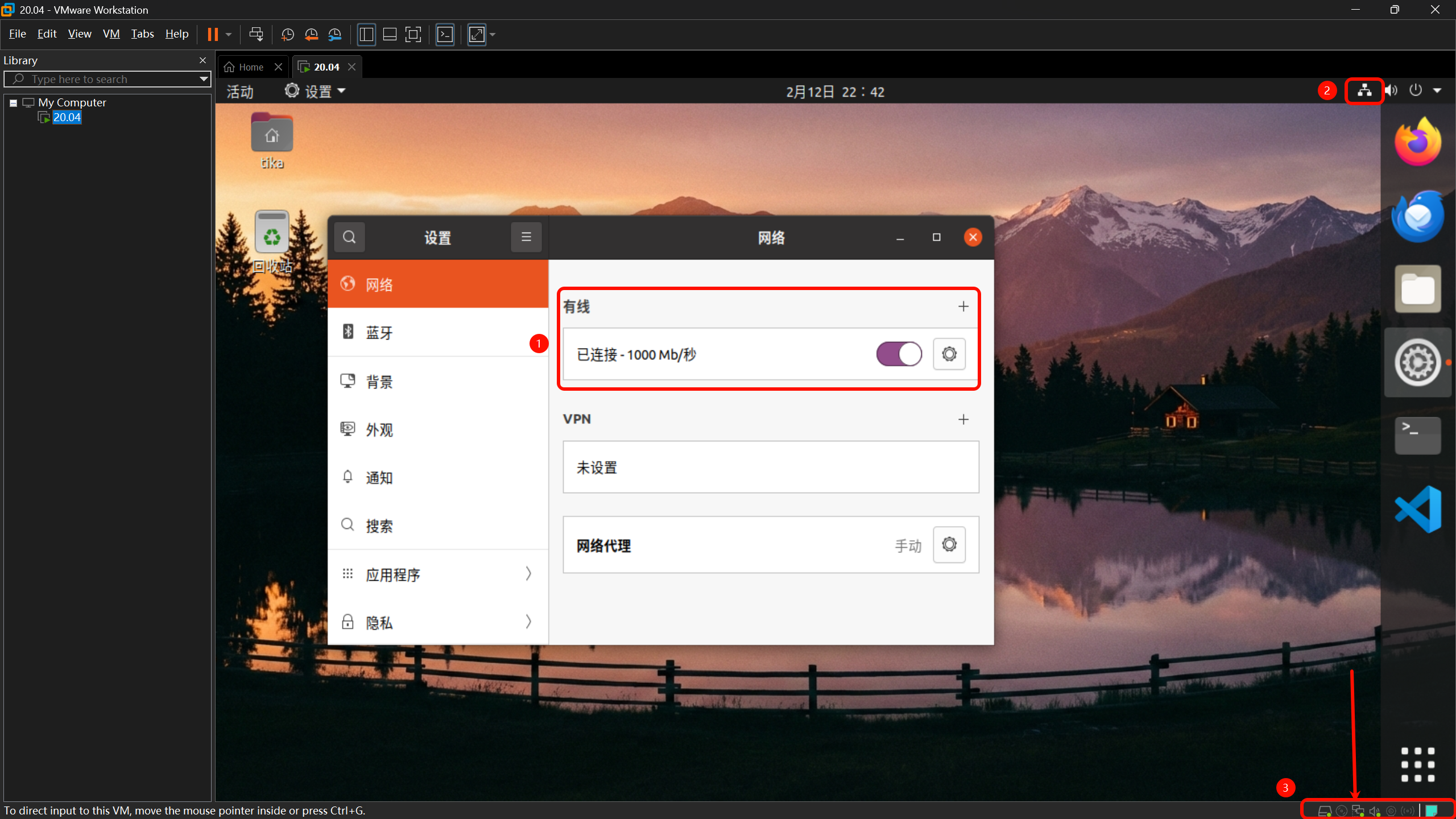Screen dimensions: 1456x819
Task: Open the VM menu
Action: point(111,34)
